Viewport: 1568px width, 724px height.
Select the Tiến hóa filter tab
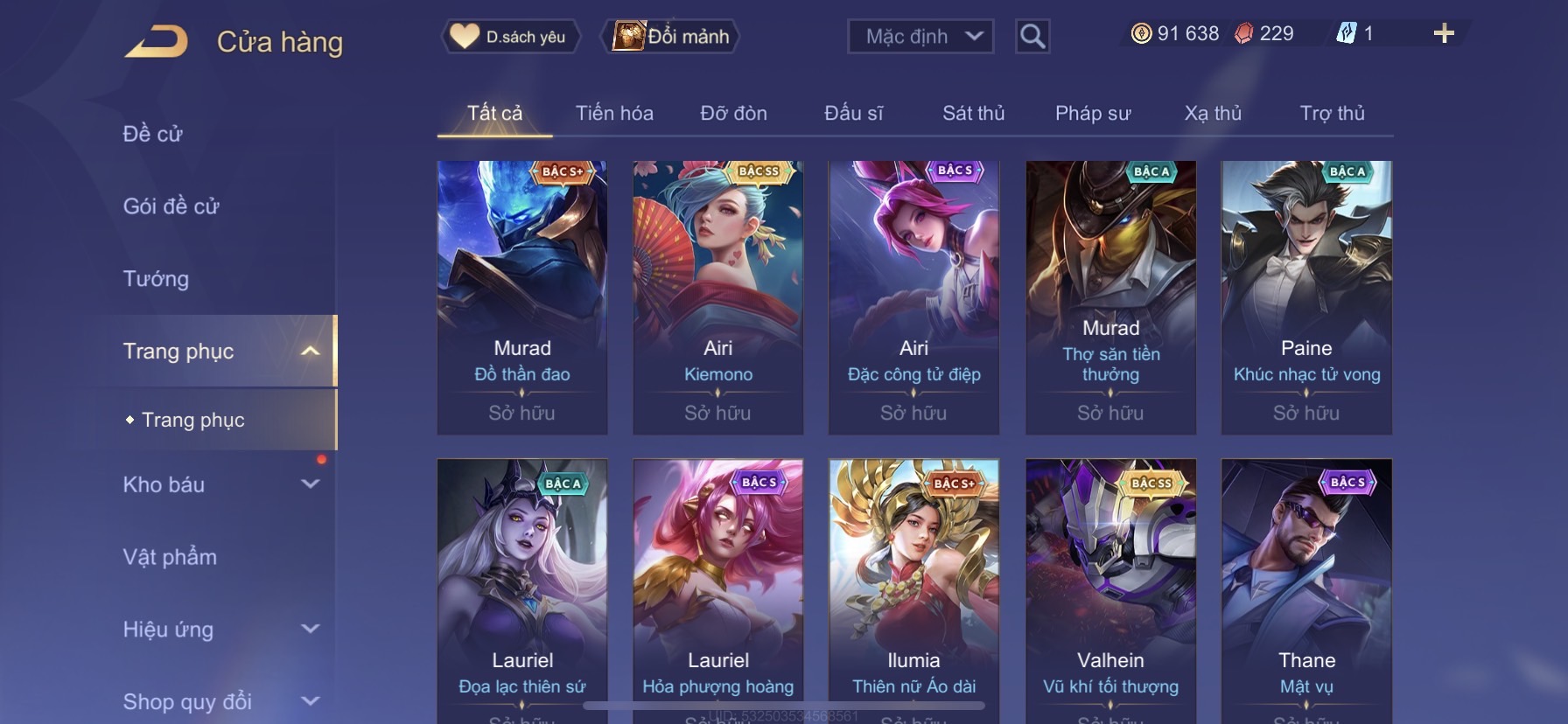614,113
